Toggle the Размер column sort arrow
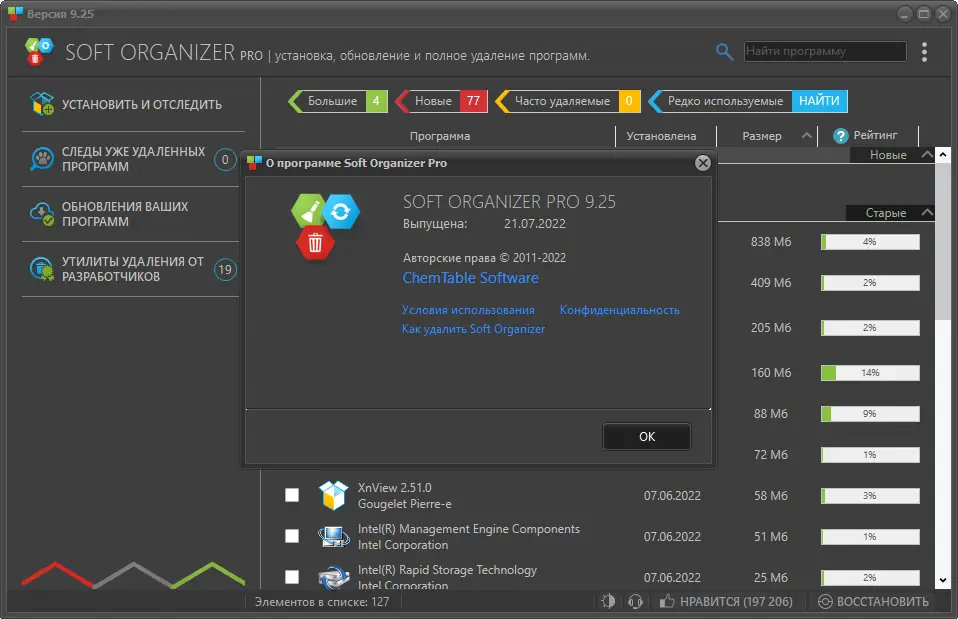Screen dimensions: 958x619 (806, 136)
